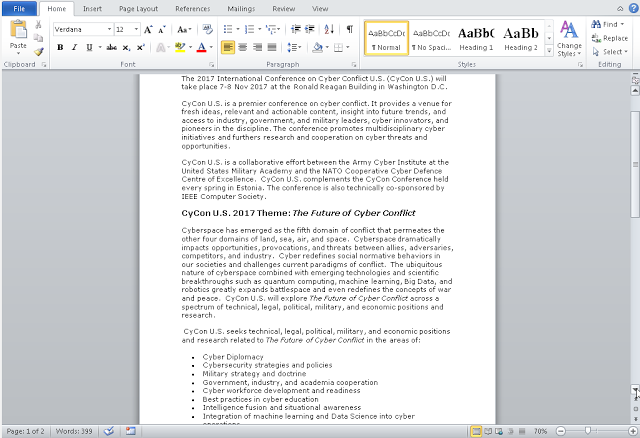Open the File menu button
640x438 pixels.
coord(19,8)
